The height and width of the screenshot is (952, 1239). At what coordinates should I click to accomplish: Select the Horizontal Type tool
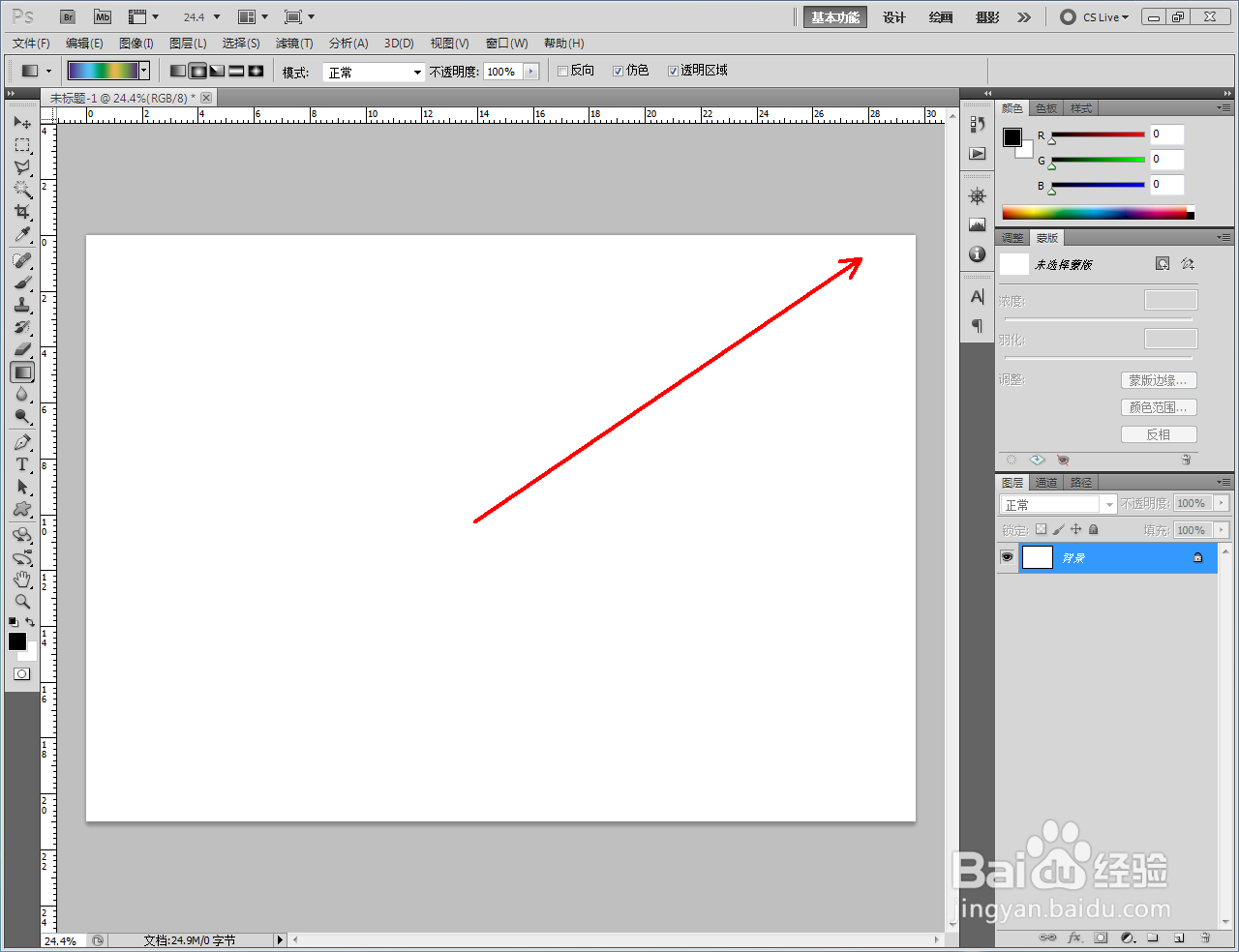[22, 464]
